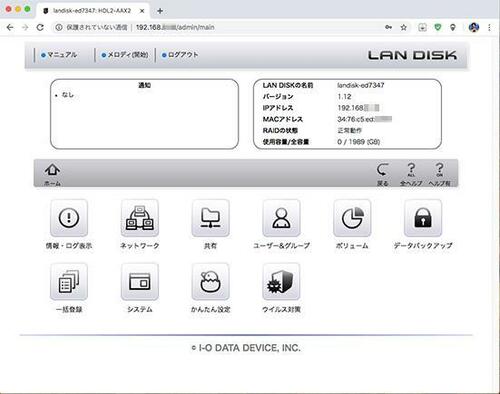
Task: Click the saved password key icon
Action: click(388, 27)
